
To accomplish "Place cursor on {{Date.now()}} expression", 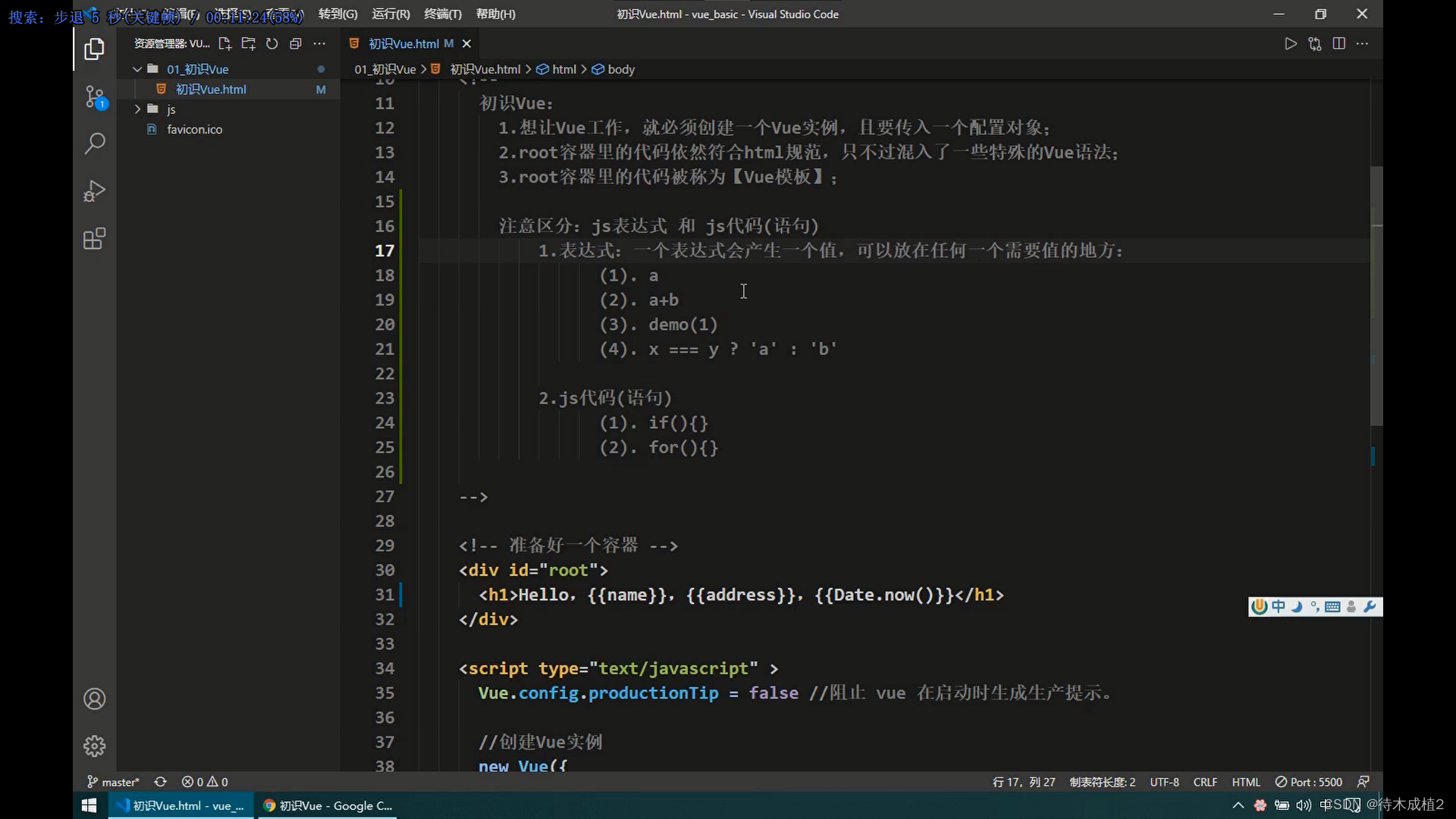I will pos(884,595).
